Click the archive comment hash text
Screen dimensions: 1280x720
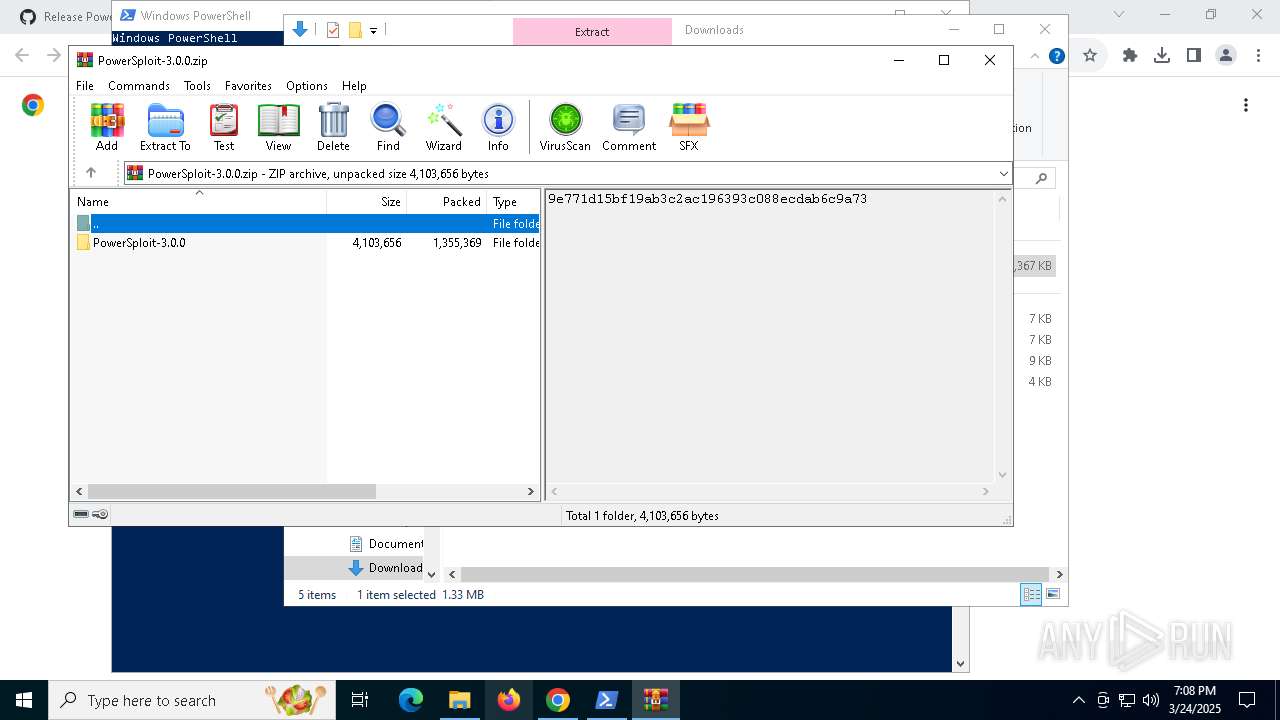tap(707, 199)
